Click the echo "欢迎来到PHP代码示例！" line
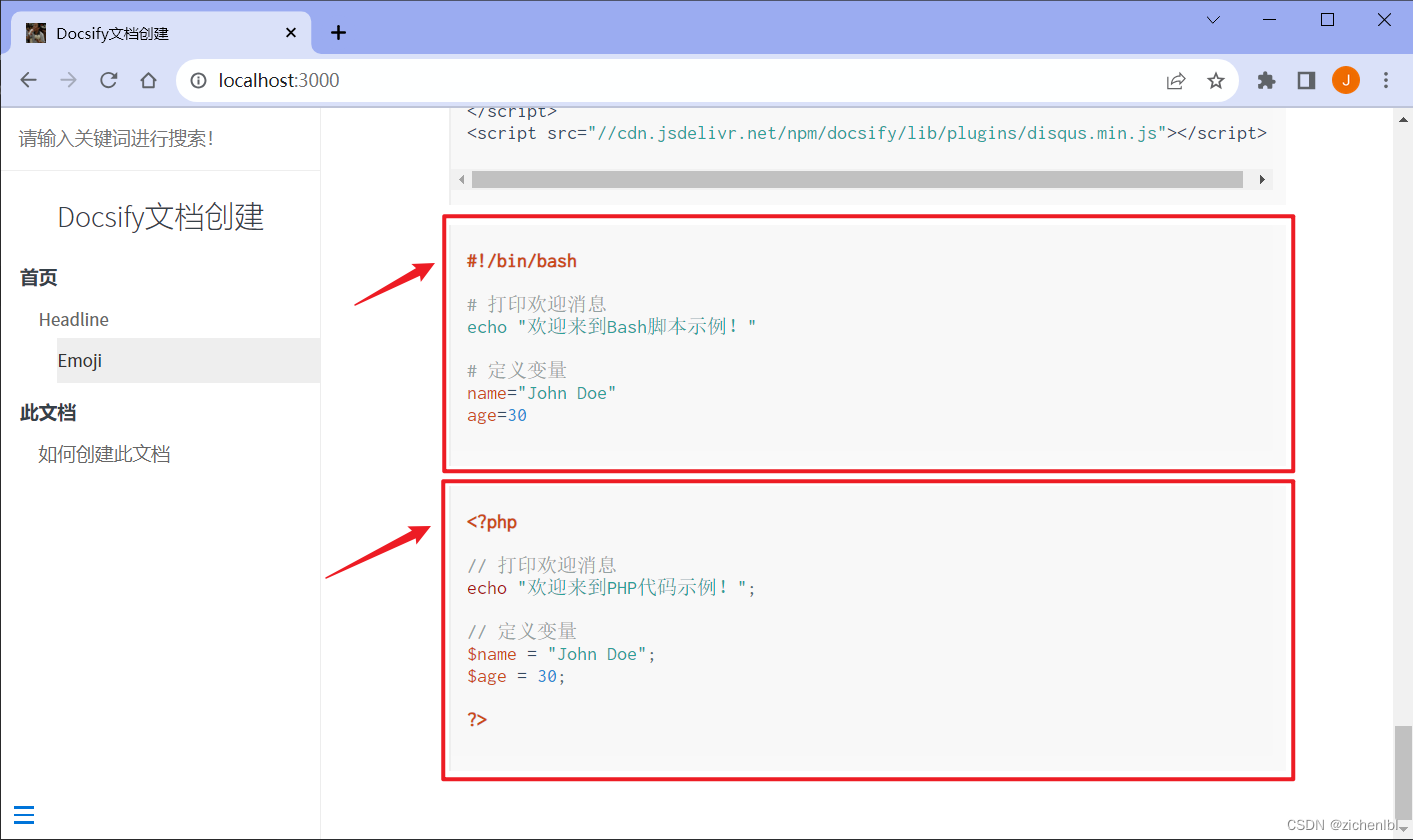 click(x=612, y=588)
